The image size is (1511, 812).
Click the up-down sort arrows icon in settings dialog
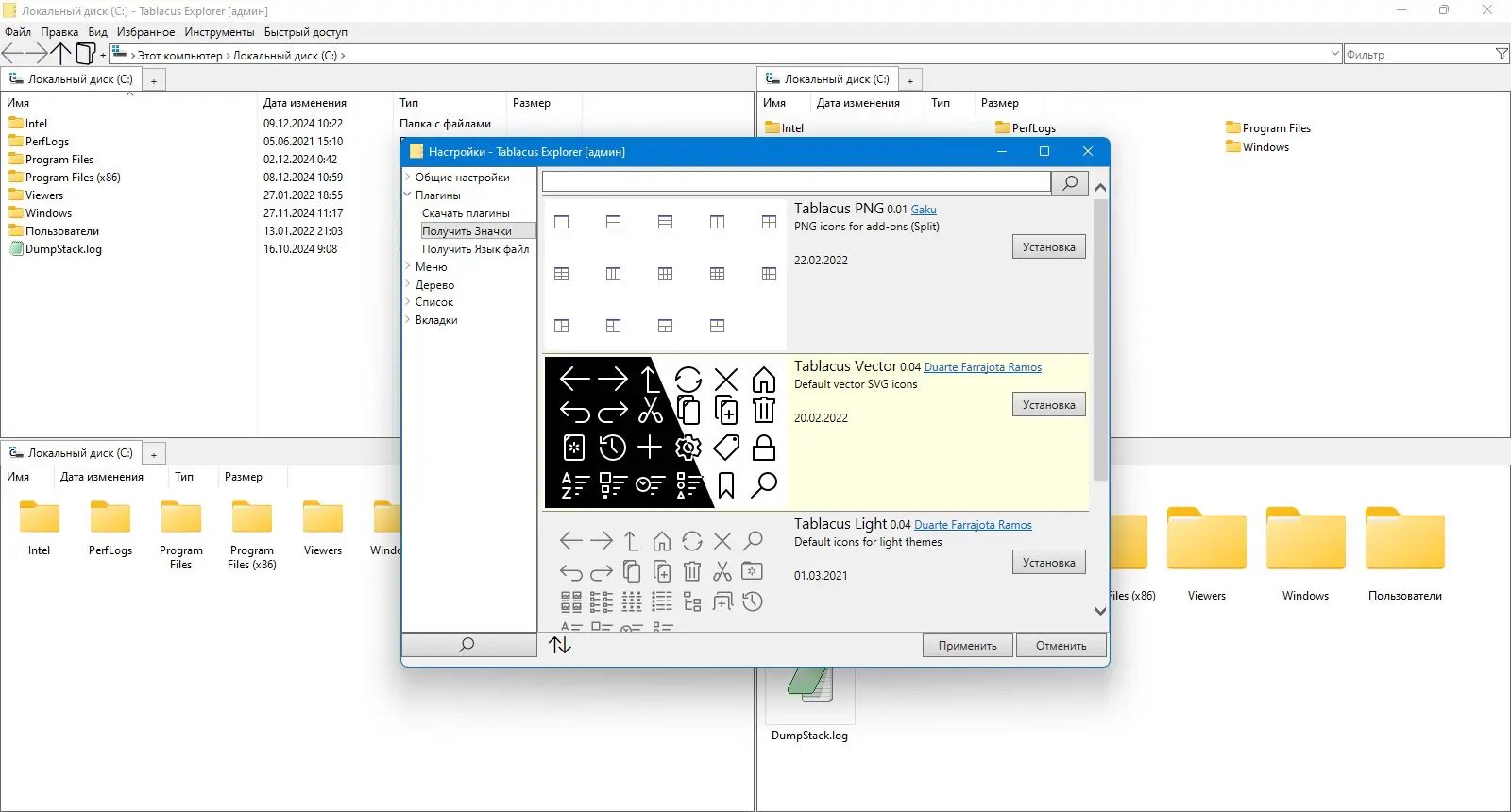click(560, 645)
